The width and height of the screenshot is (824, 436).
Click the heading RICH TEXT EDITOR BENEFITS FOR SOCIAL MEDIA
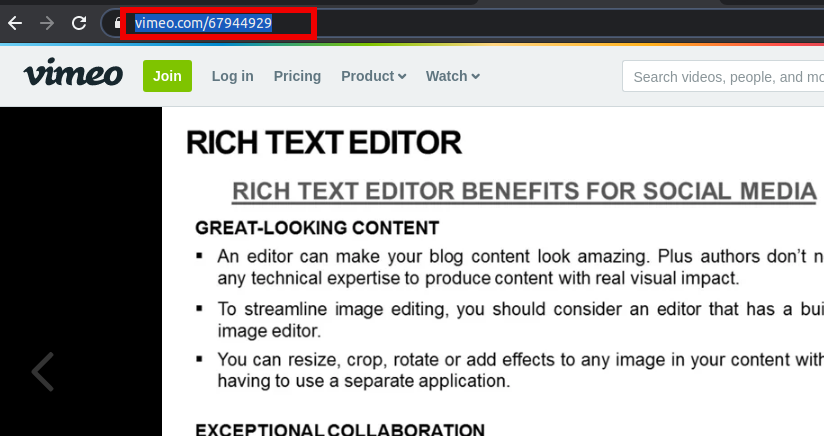coord(524,192)
